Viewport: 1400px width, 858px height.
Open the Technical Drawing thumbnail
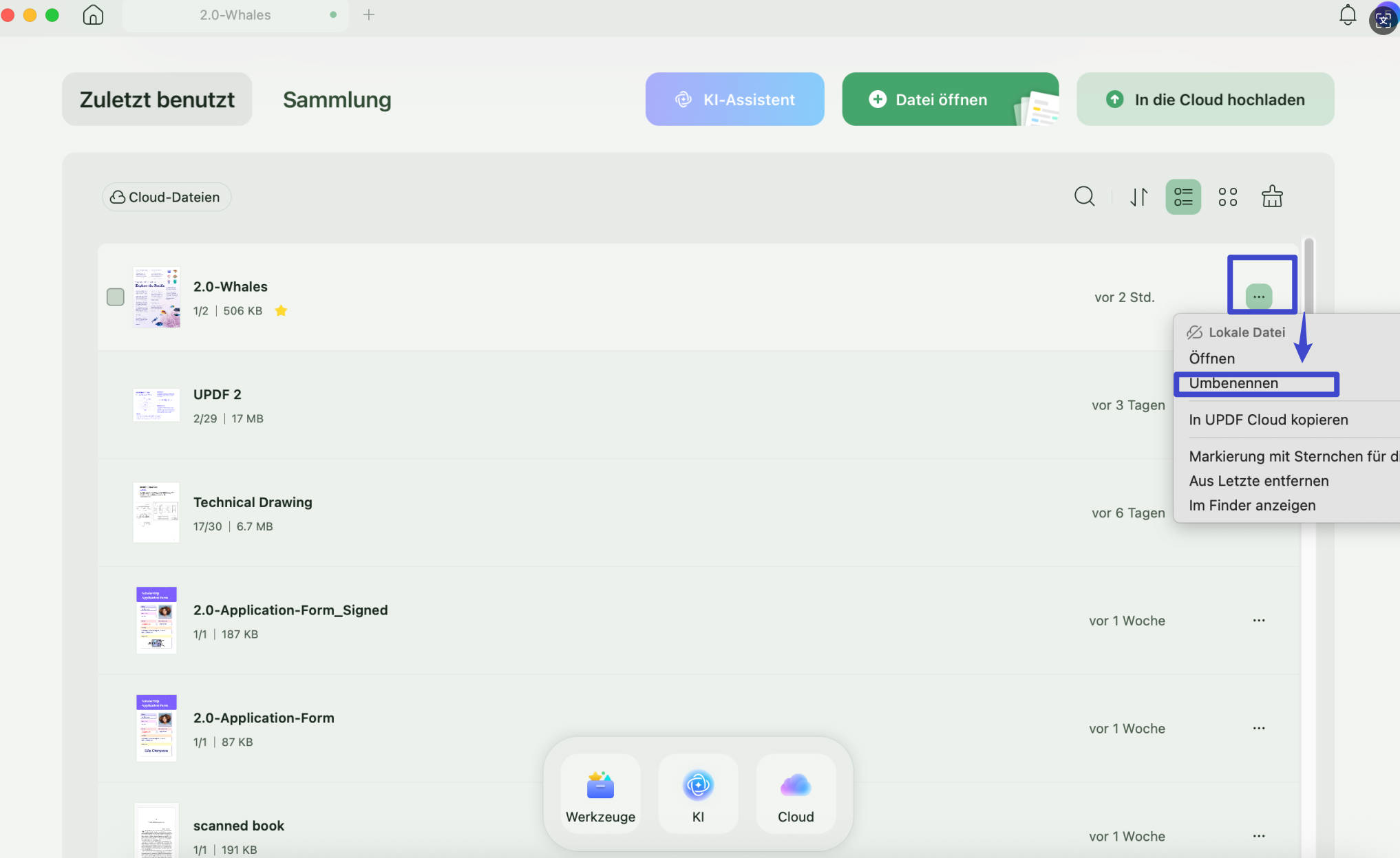click(156, 513)
